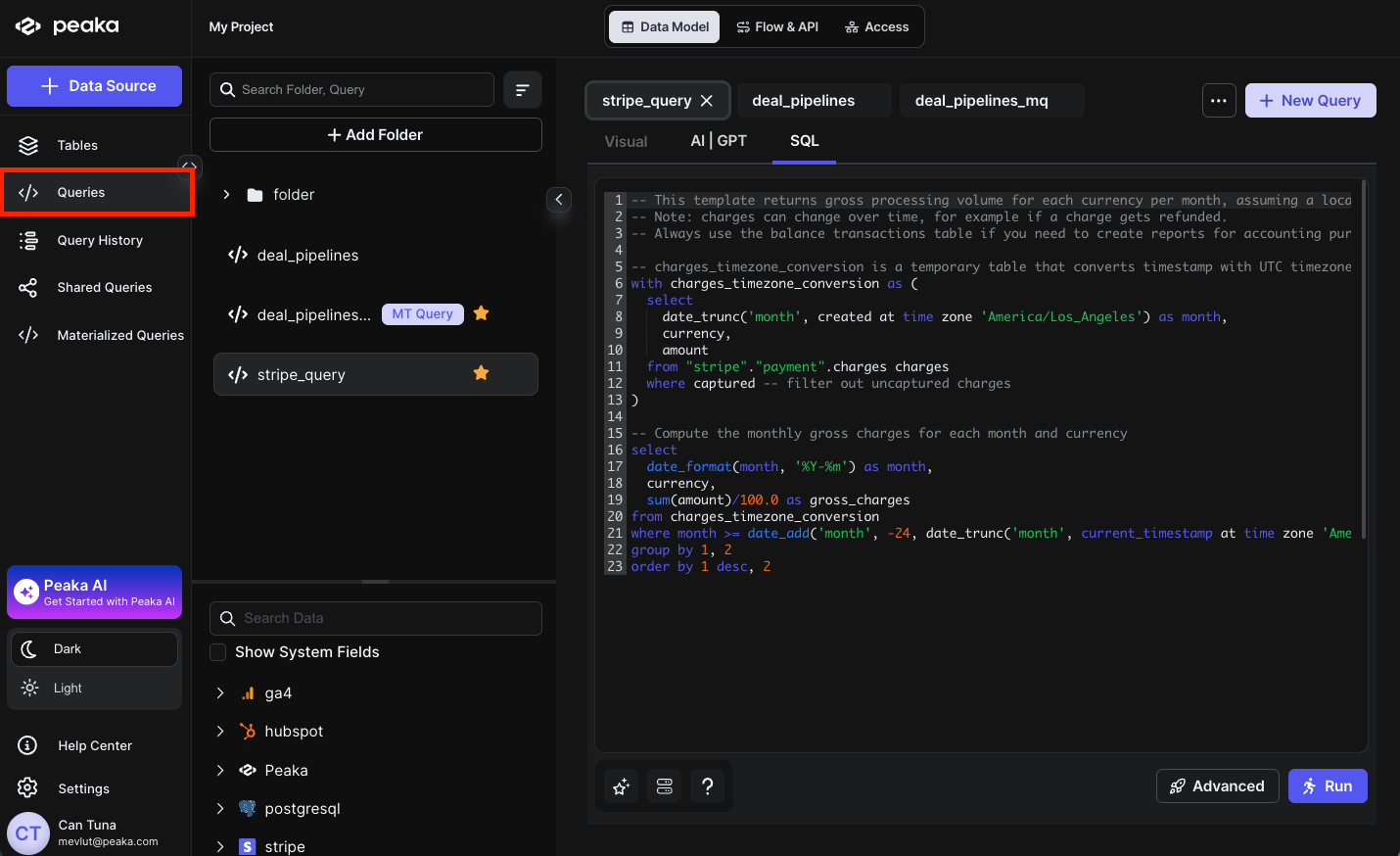Screen dimensions: 1400x856
Task: Expand the postgresql data source
Action: 220,809
